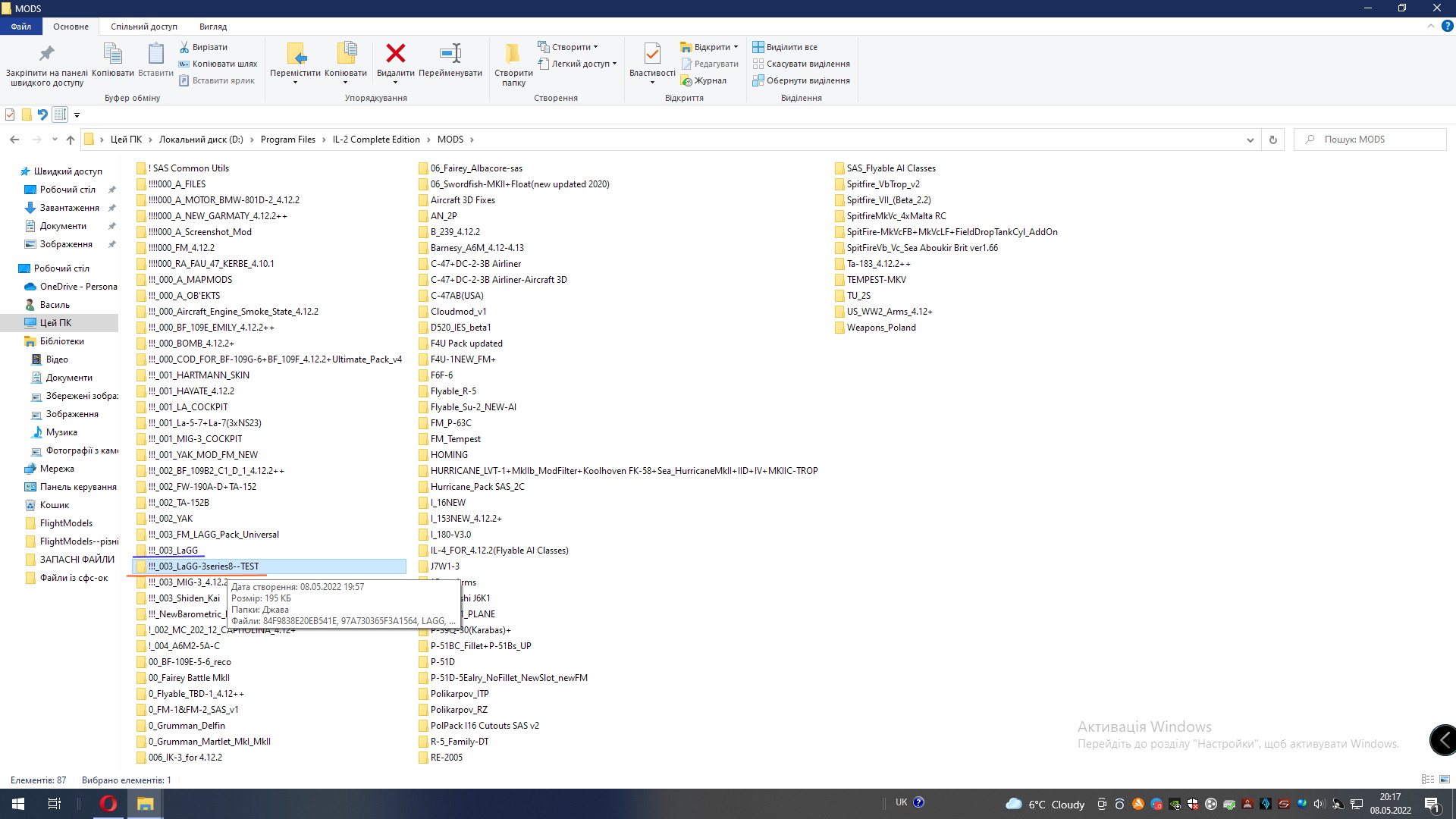Open notification center on the taskbar
The image size is (1456, 819).
click(x=1432, y=804)
